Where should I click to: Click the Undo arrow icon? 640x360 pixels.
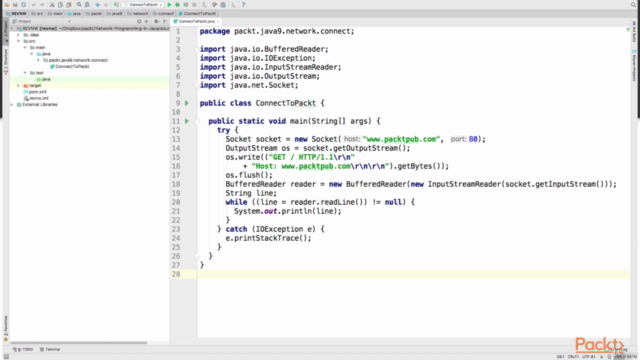34,4
